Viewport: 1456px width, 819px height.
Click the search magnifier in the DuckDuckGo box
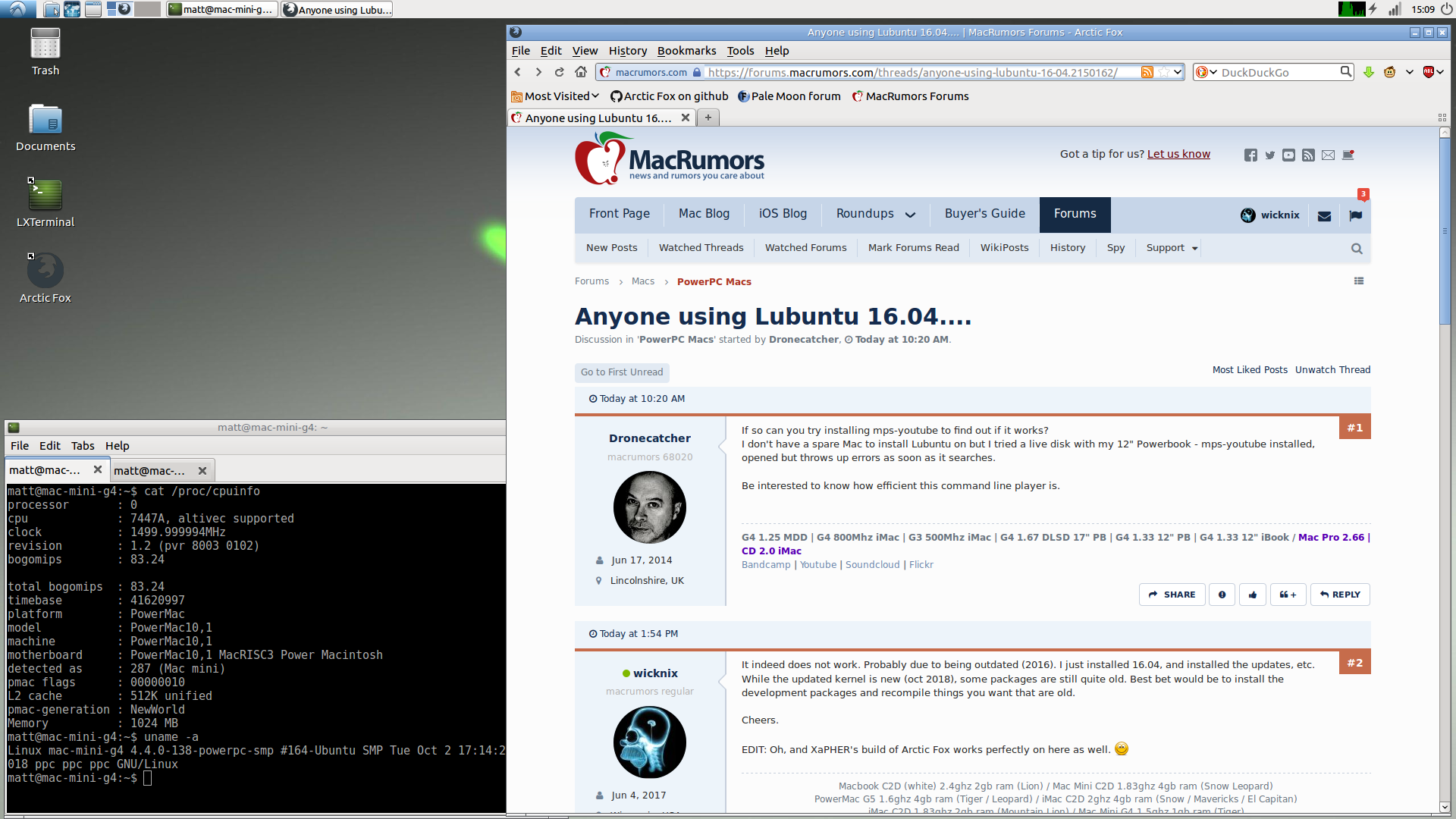point(1346,71)
